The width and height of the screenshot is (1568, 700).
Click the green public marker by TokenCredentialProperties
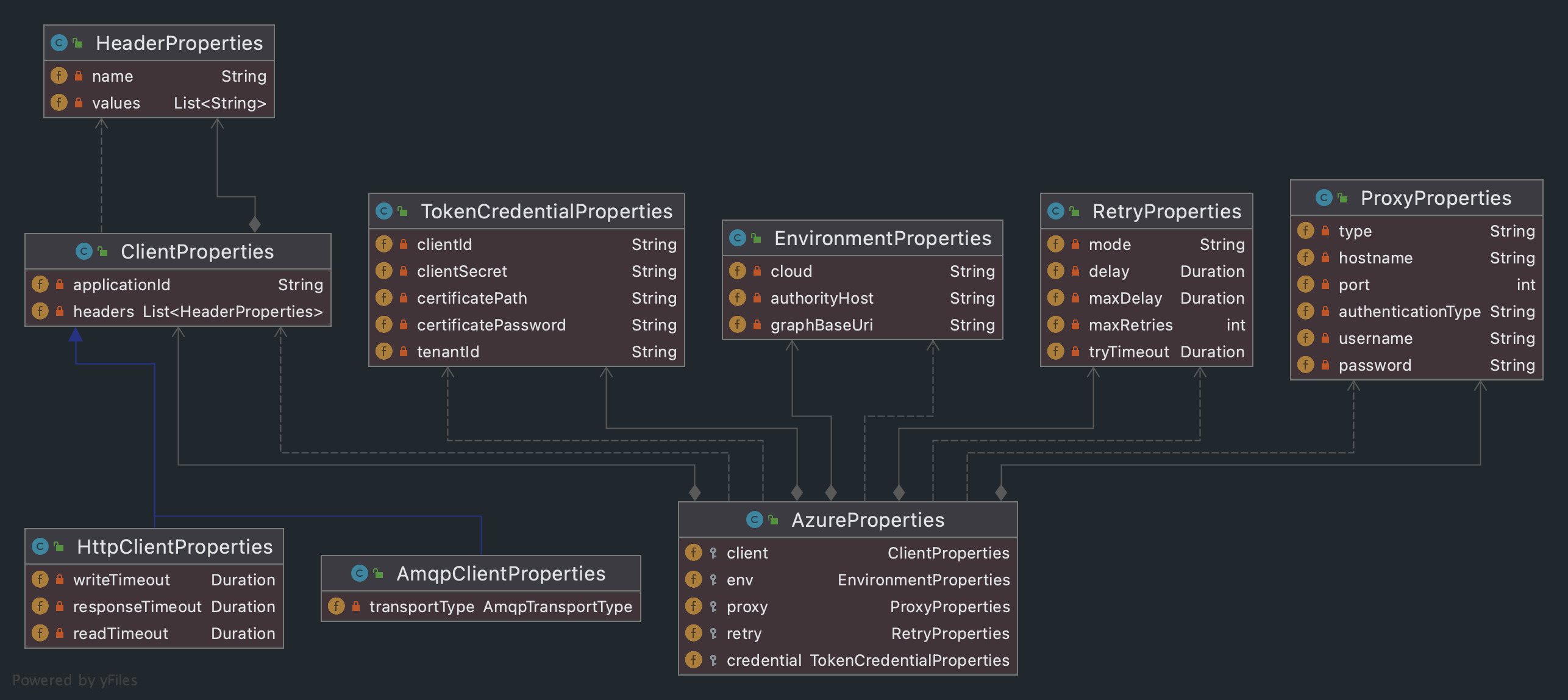pyautogui.click(x=403, y=212)
